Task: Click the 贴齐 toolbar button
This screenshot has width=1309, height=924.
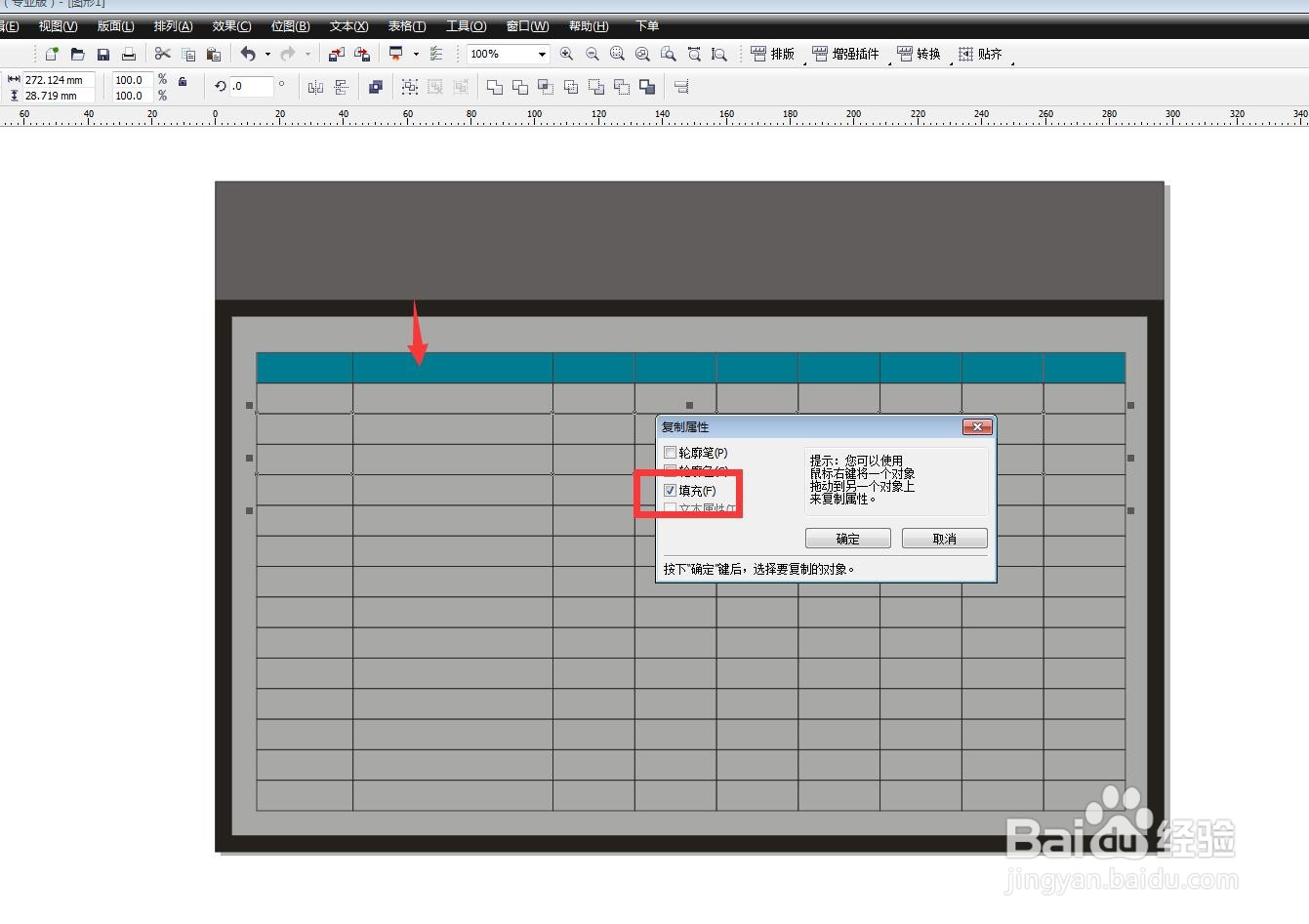Action: point(980,55)
